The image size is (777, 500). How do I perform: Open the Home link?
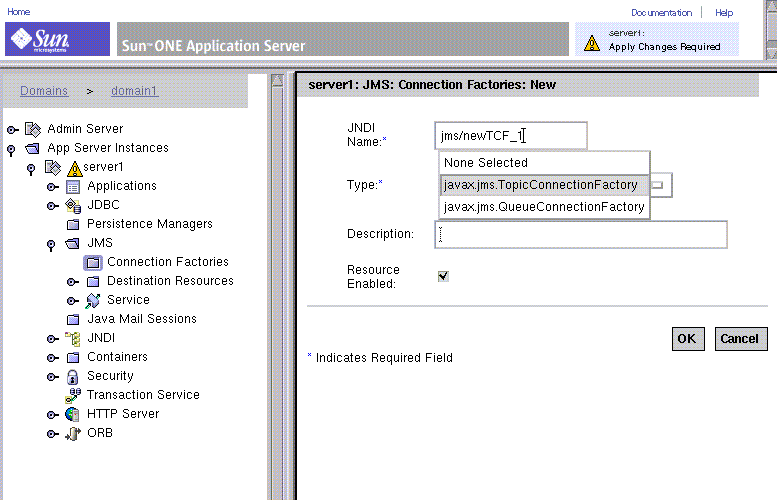click(x=18, y=11)
